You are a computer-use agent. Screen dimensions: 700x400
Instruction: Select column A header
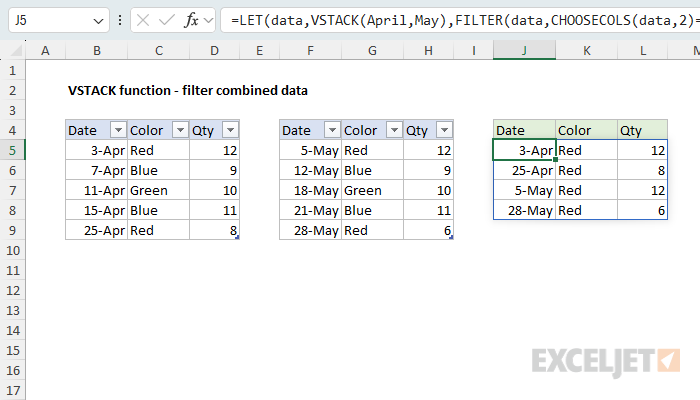(x=46, y=50)
